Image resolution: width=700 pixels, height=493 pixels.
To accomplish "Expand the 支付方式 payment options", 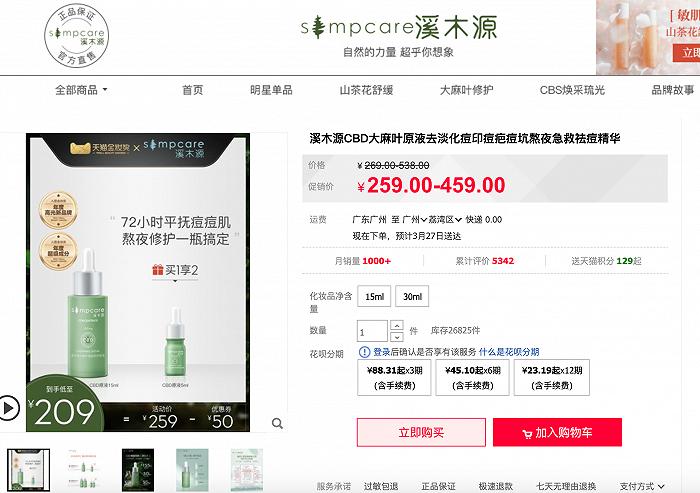I will point(642,486).
